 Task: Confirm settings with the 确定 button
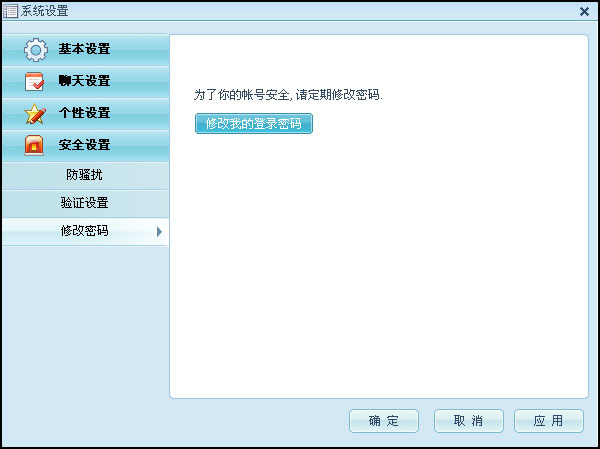pos(384,421)
